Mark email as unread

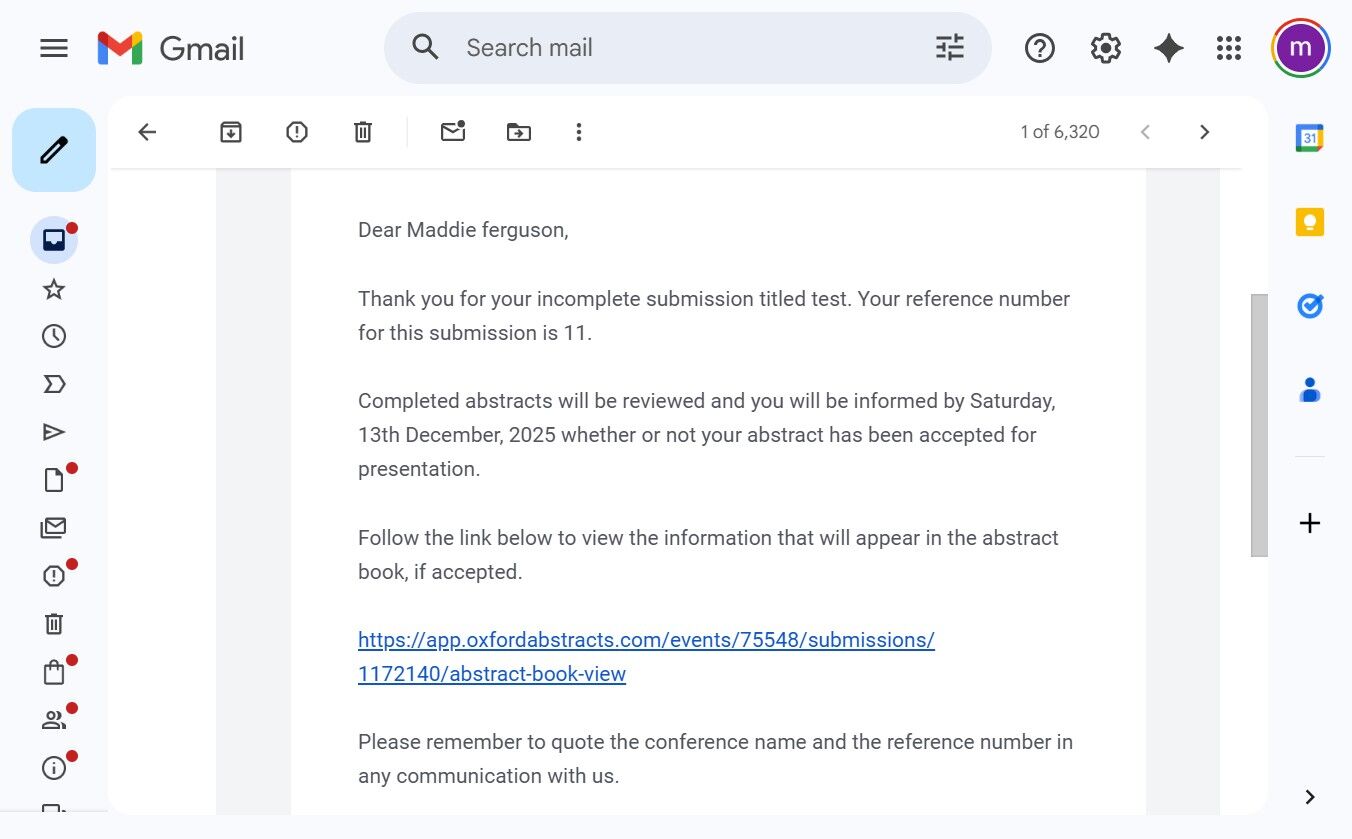click(x=453, y=132)
